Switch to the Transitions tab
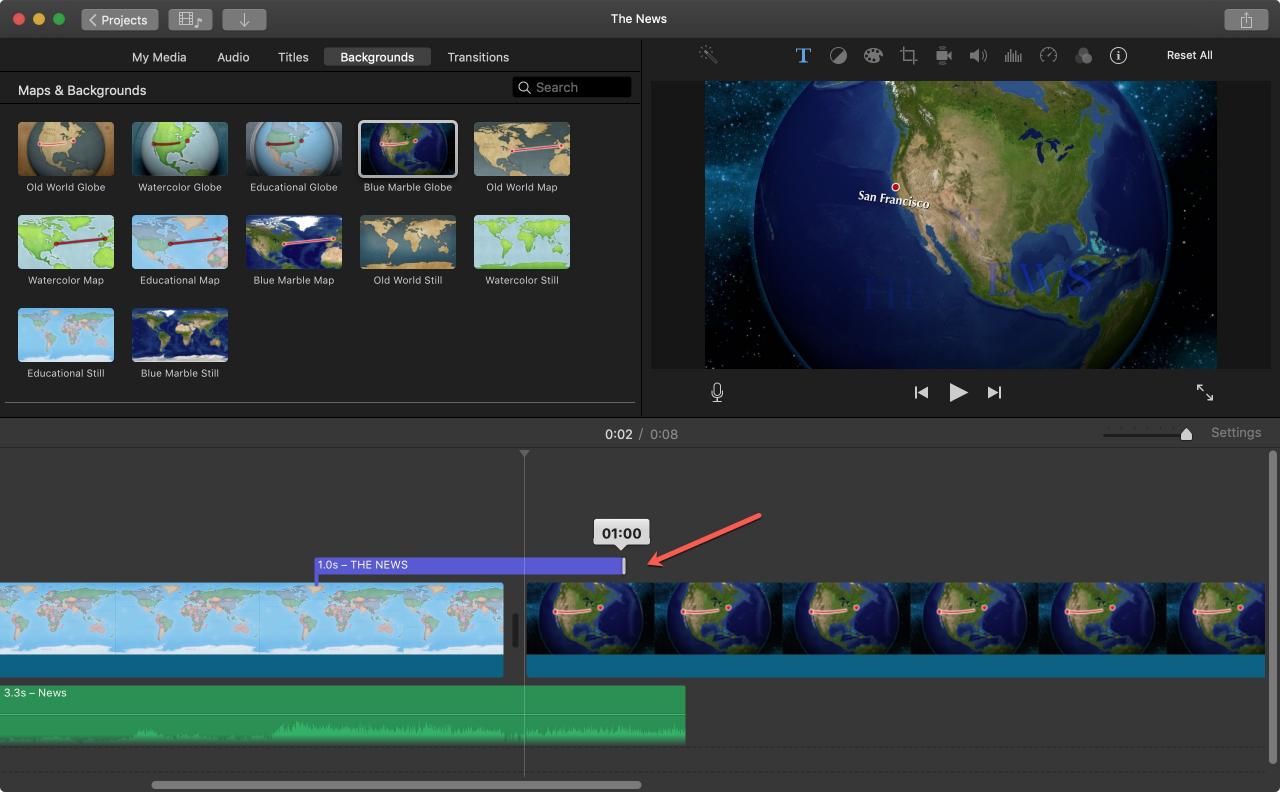1280x792 pixels. tap(478, 57)
